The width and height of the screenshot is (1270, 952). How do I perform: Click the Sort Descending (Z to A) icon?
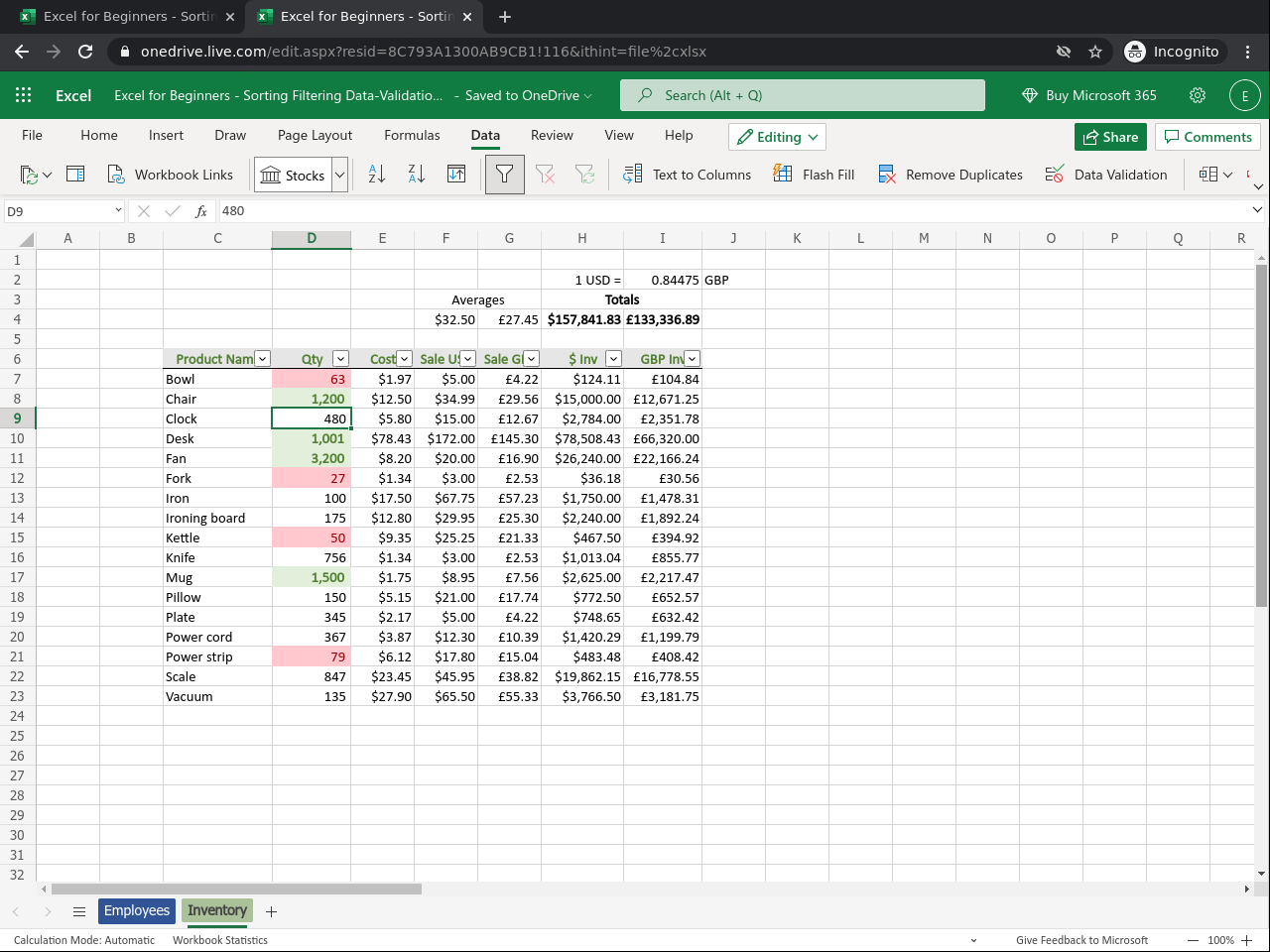click(x=417, y=175)
